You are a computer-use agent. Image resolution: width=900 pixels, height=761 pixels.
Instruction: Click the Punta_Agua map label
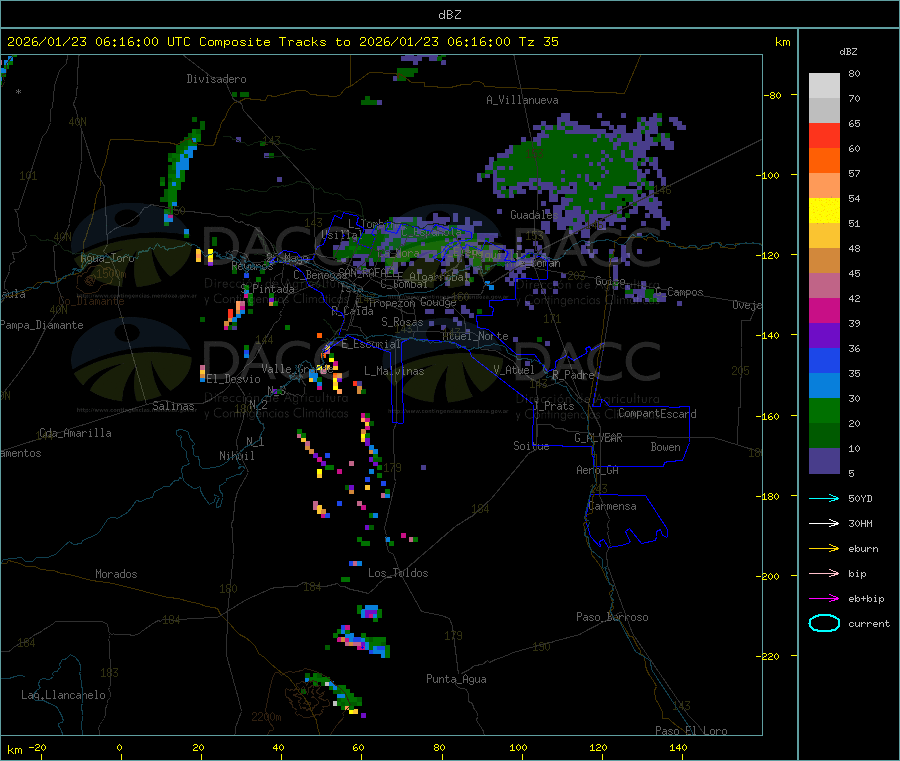456,679
